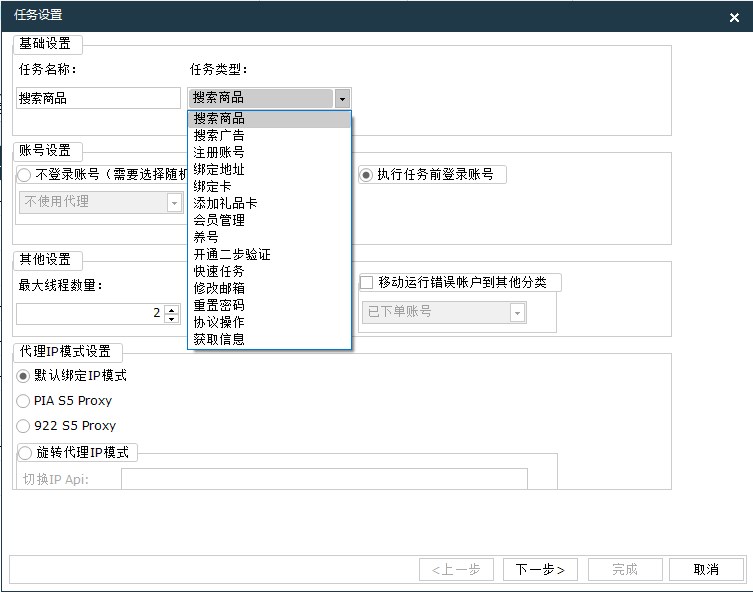Click the 下一步> button
The width and height of the screenshot is (753, 592).
540,569
